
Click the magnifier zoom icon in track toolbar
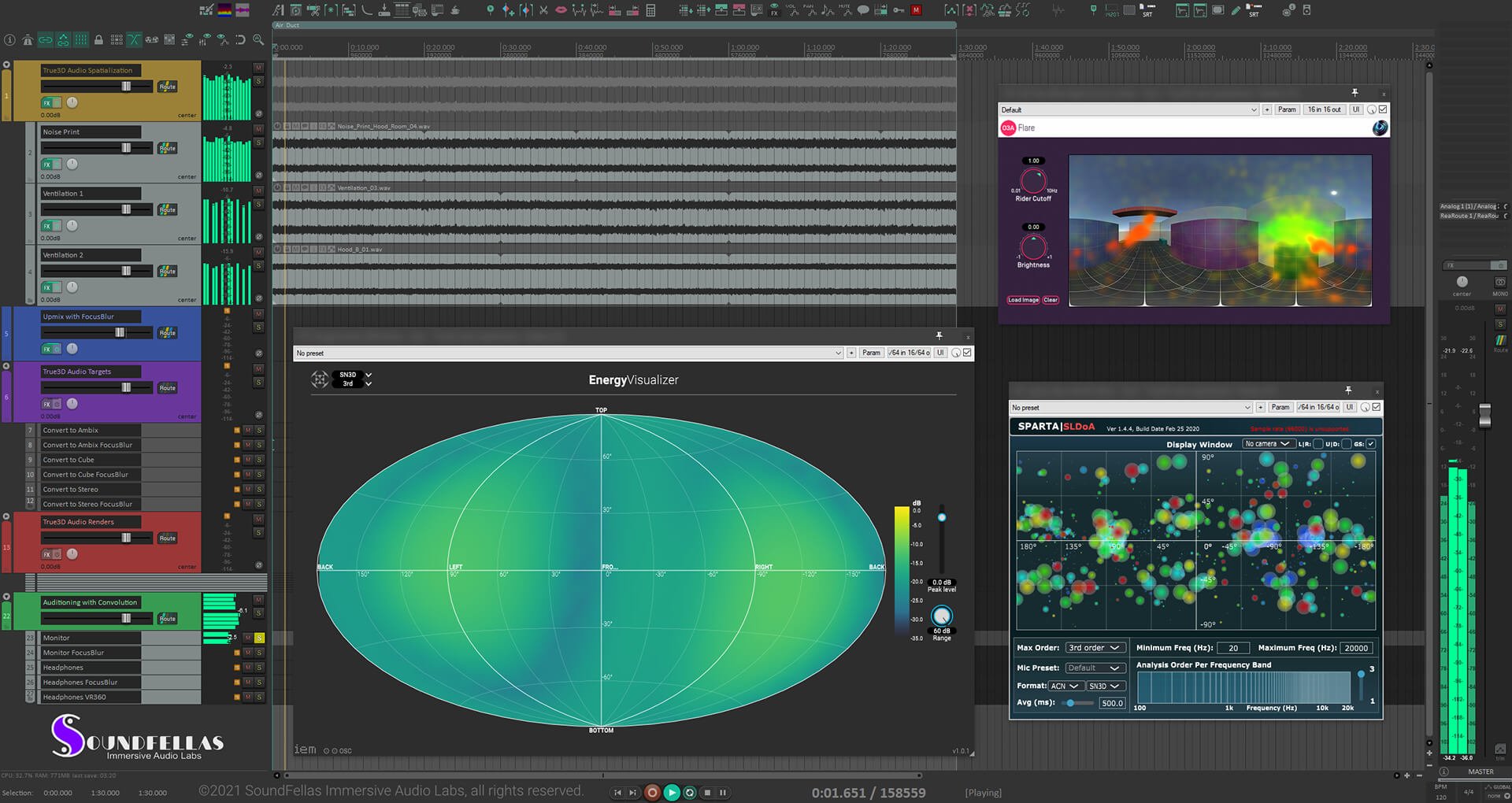[x=258, y=39]
